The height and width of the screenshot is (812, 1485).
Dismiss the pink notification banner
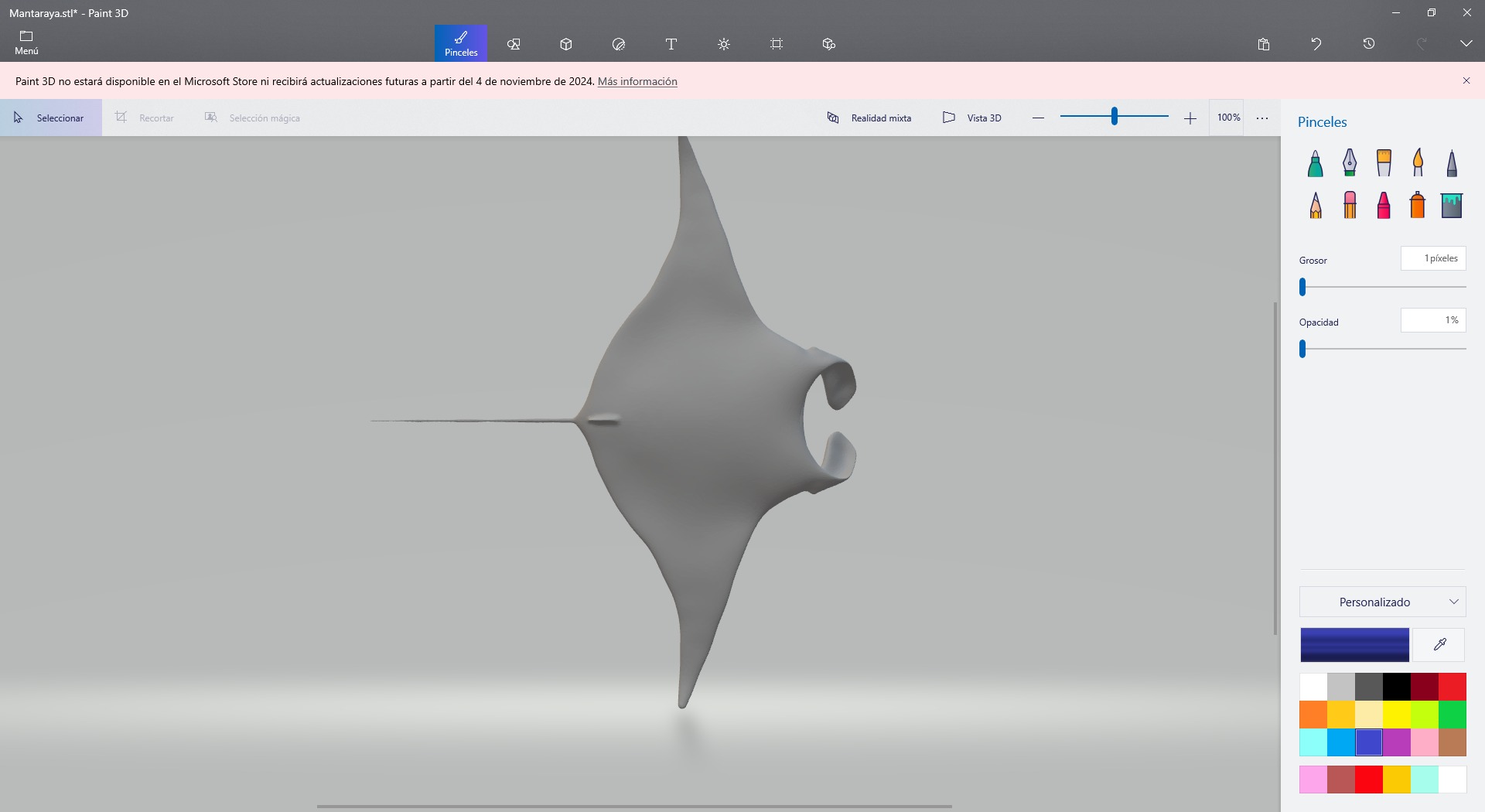(x=1466, y=80)
